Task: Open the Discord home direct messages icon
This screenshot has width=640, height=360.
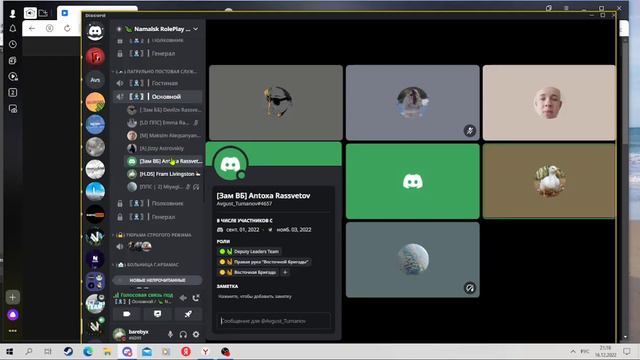Action: coord(95,31)
